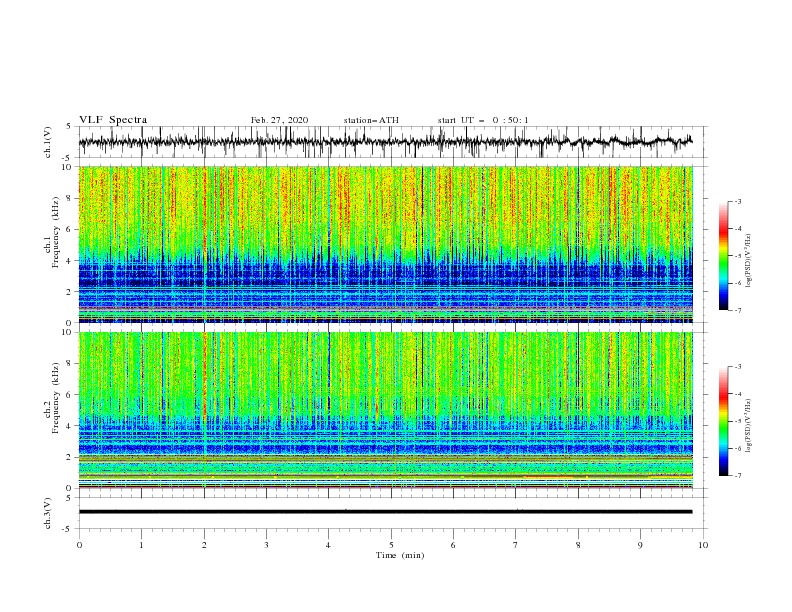Click the 'station=ATH' label
792x612 pixels.
pyautogui.click(x=371, y=120)
